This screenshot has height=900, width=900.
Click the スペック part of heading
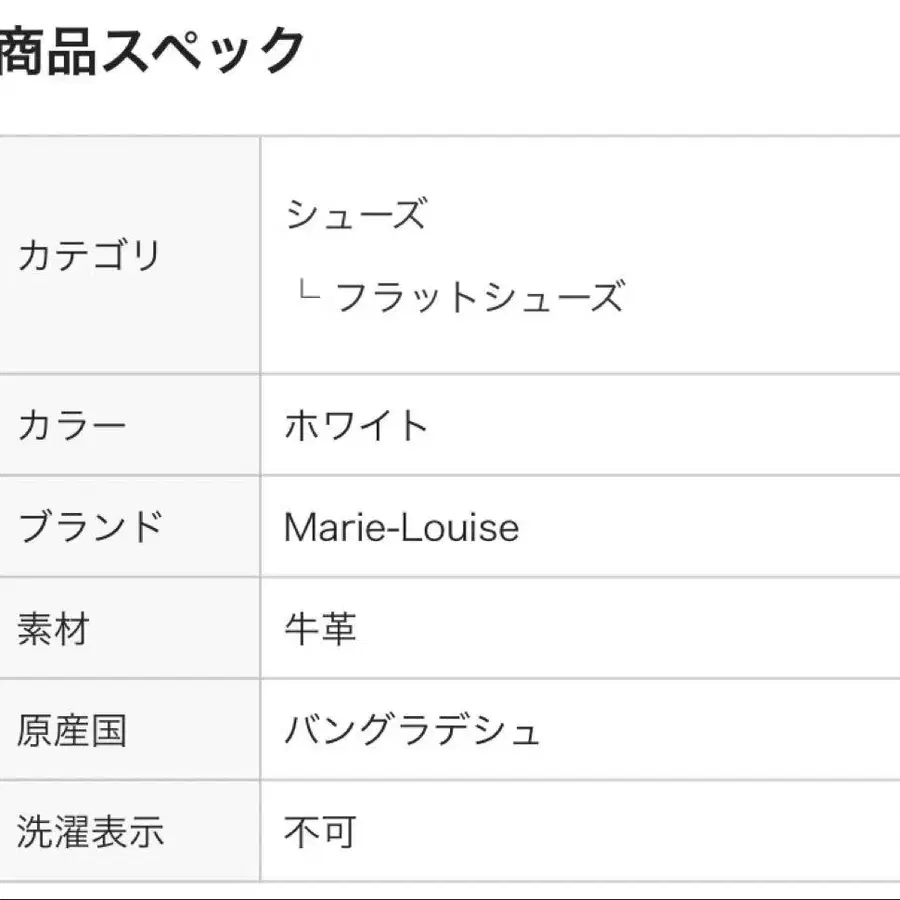click(203, 52)
